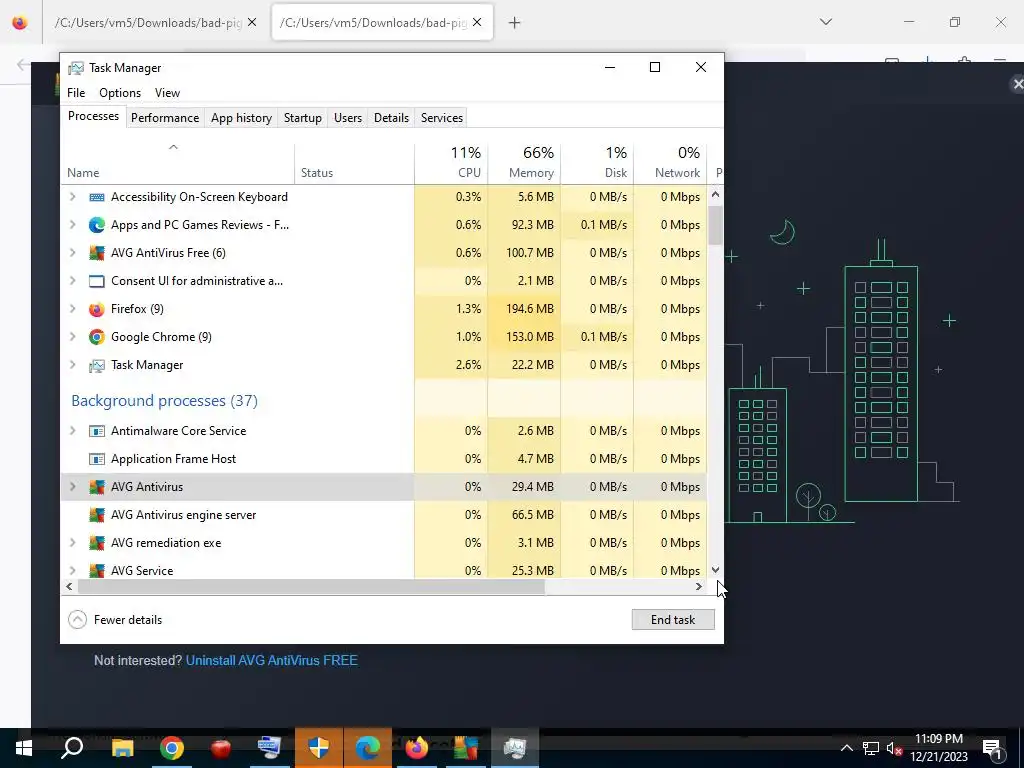Collapse via Fewer details button
Screen dimensions: 1024x768
115,620
